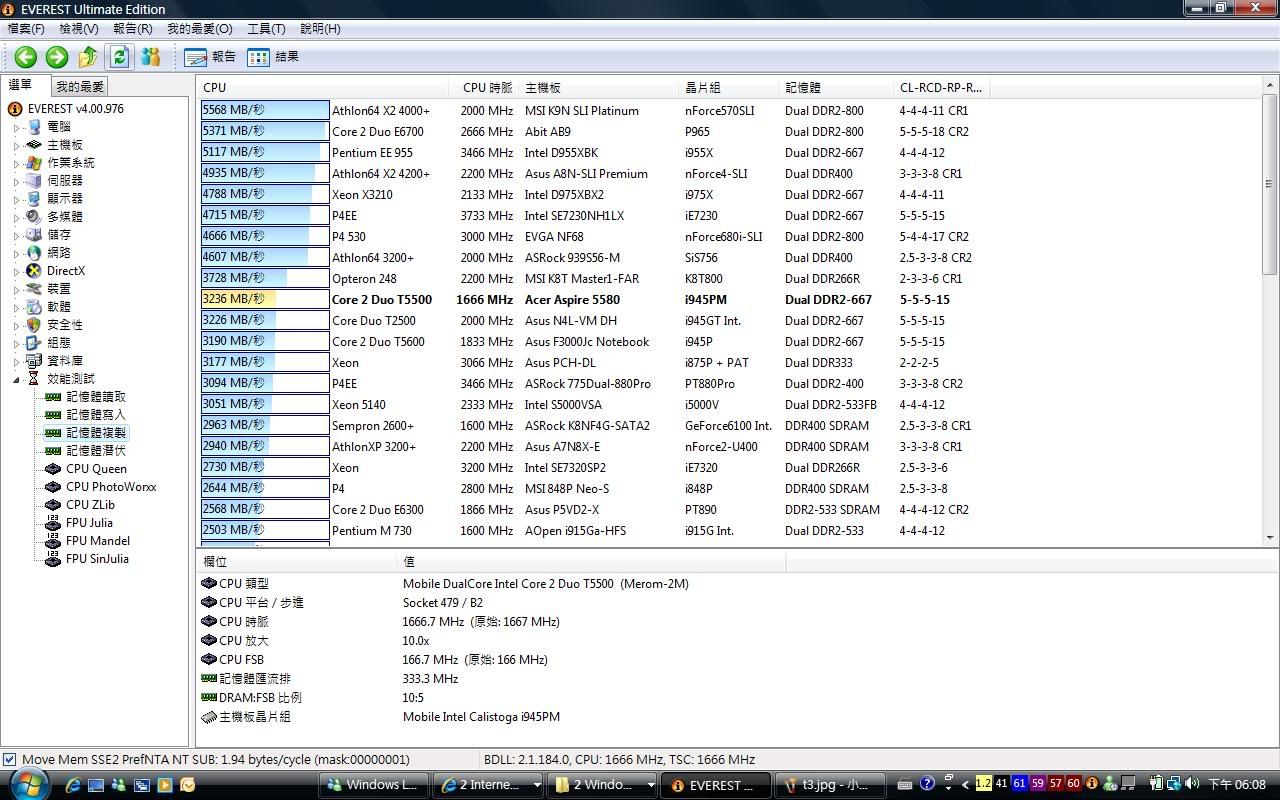This screenshot has width=1280, height=800.
Task: Open the 檔案(F) menu
Action: [26, 29]
